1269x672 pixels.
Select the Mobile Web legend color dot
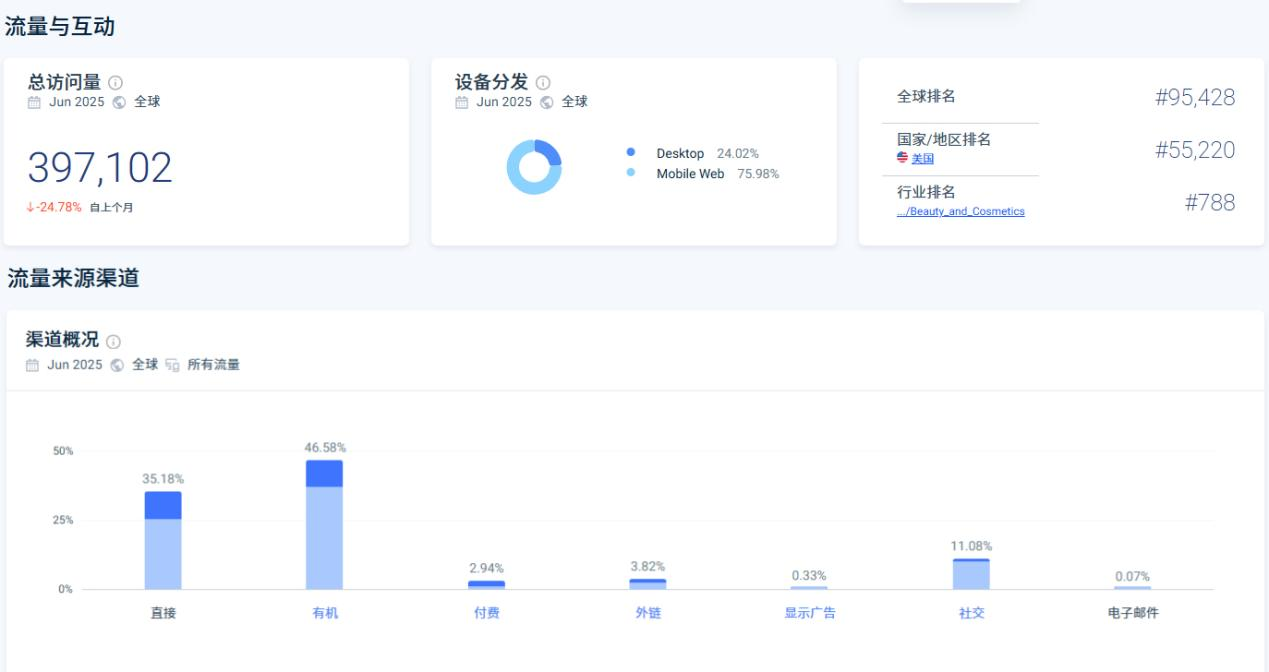631,173
